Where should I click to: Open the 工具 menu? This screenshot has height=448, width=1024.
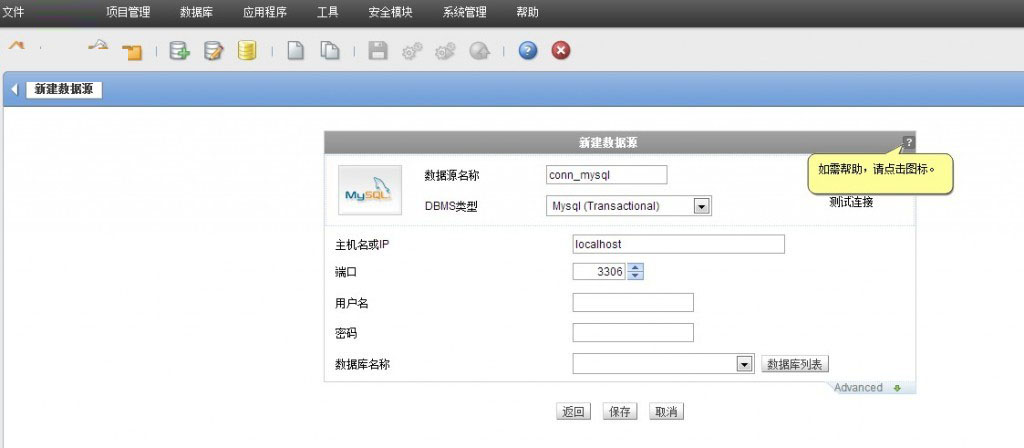tap(328, 12)
